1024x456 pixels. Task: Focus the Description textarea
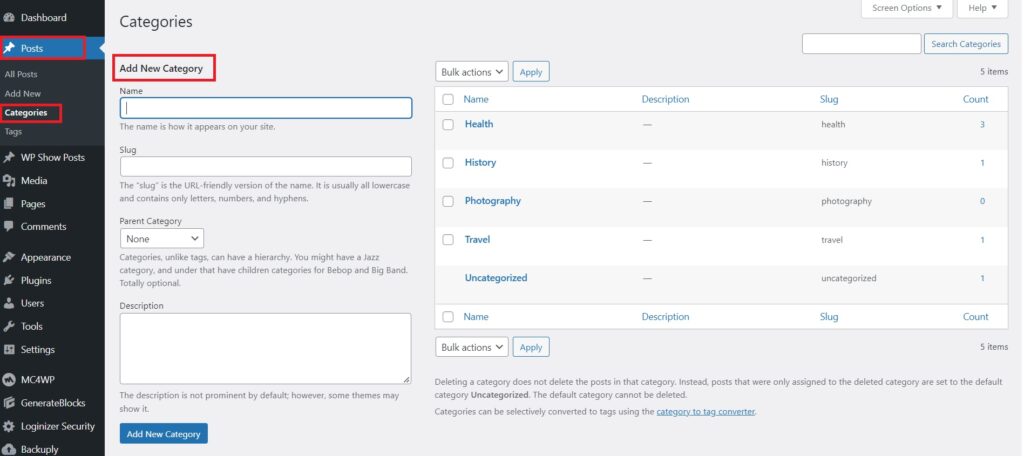click(266, 349)
